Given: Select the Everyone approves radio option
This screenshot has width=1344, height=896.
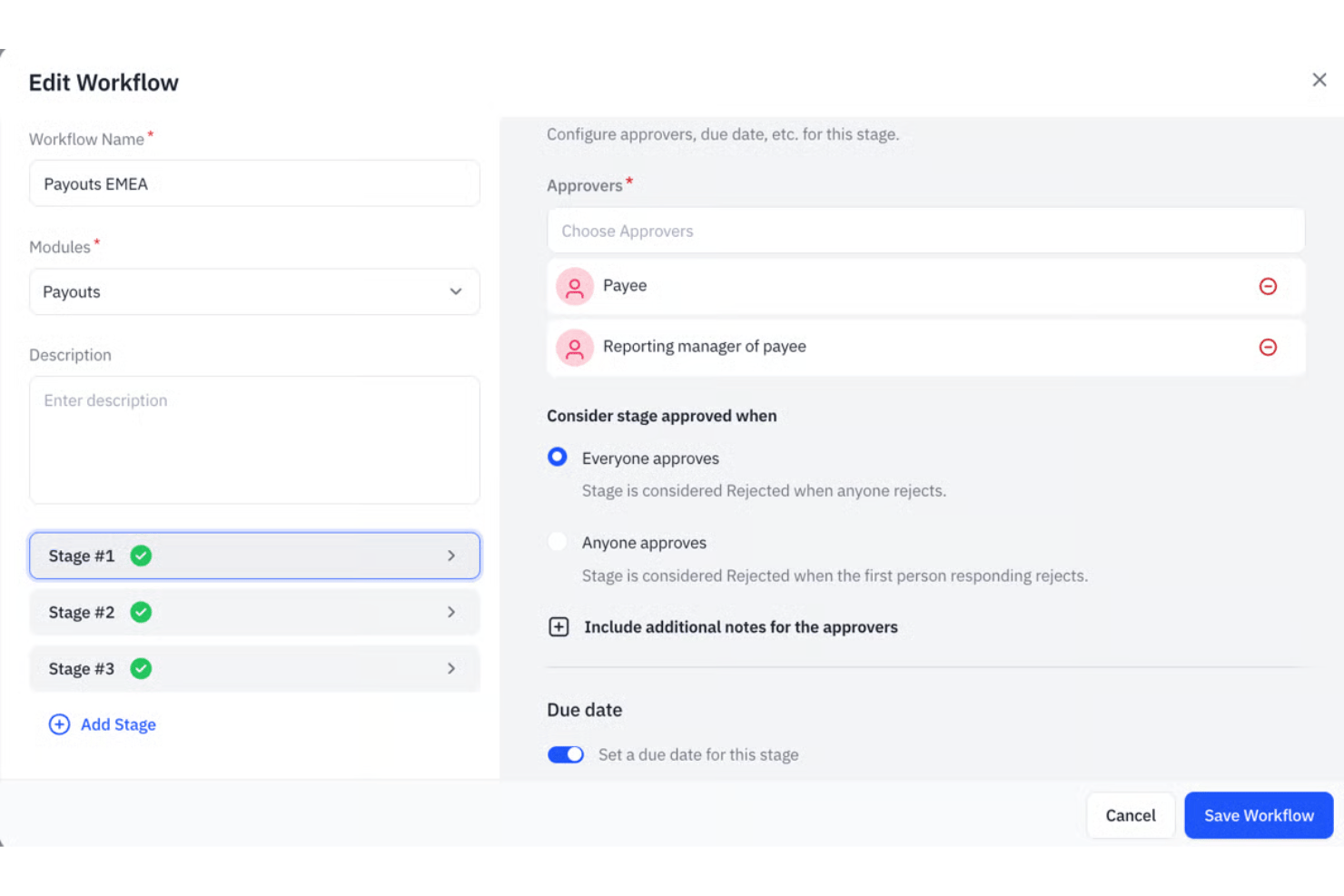Looking at the screenshot, I should pos(558,457).
